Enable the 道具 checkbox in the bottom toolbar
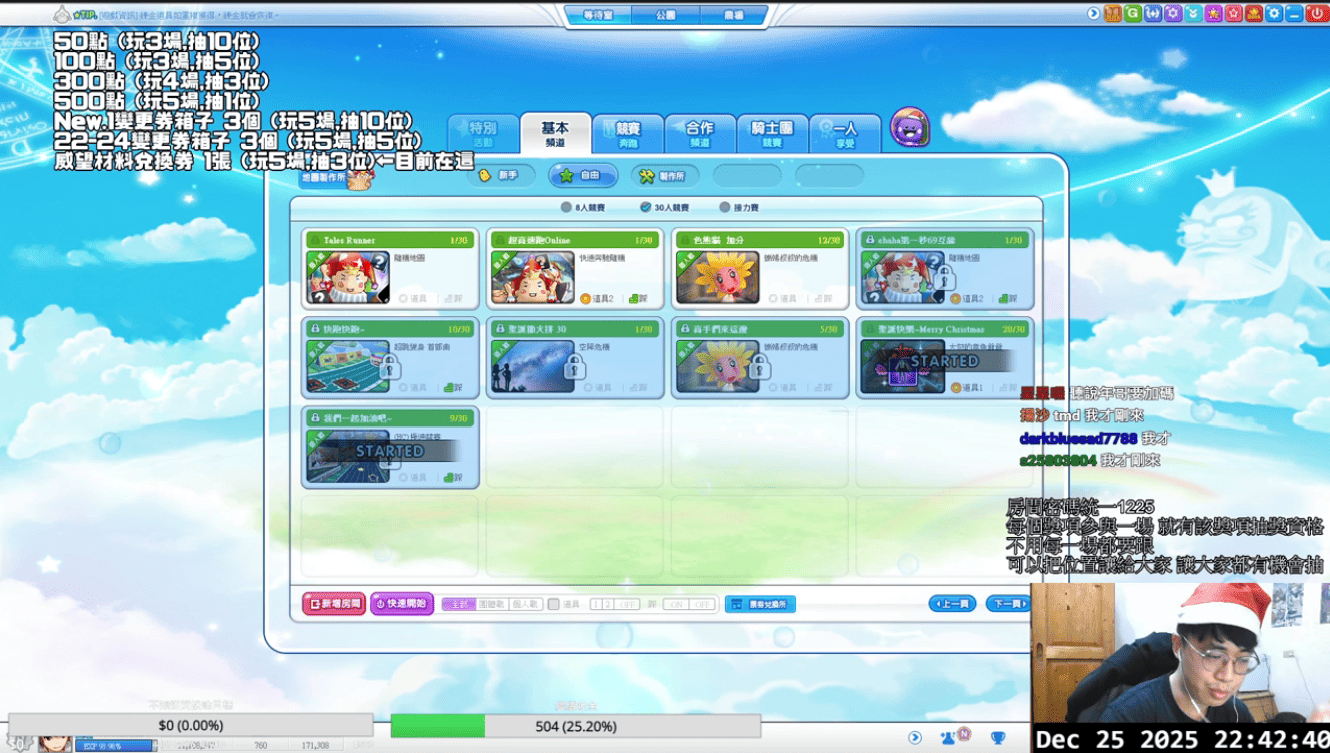The width and height of the screenshot is (1330, 753). 552,605
